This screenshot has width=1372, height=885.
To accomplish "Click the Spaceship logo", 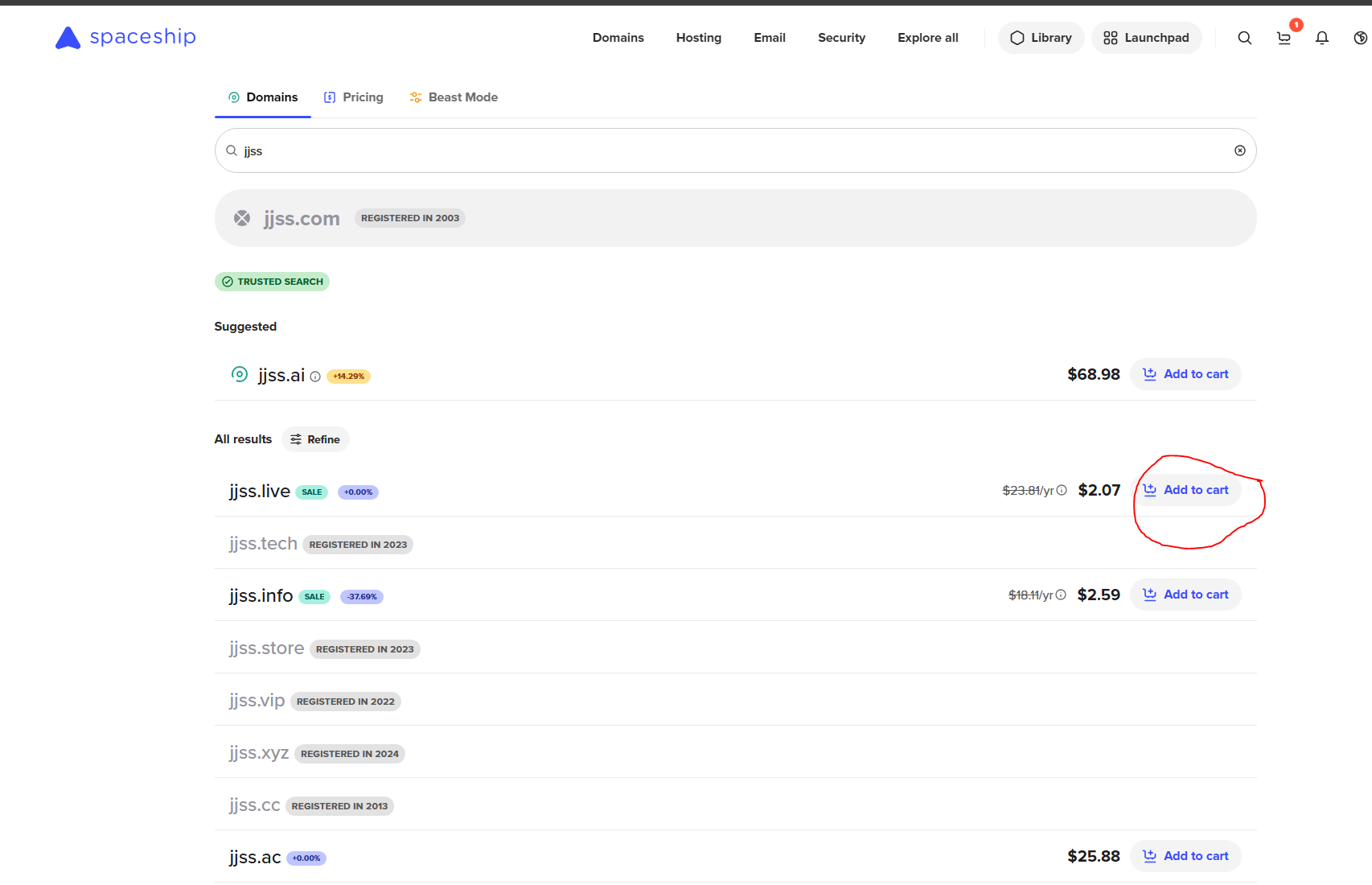I will coord(125,37).
